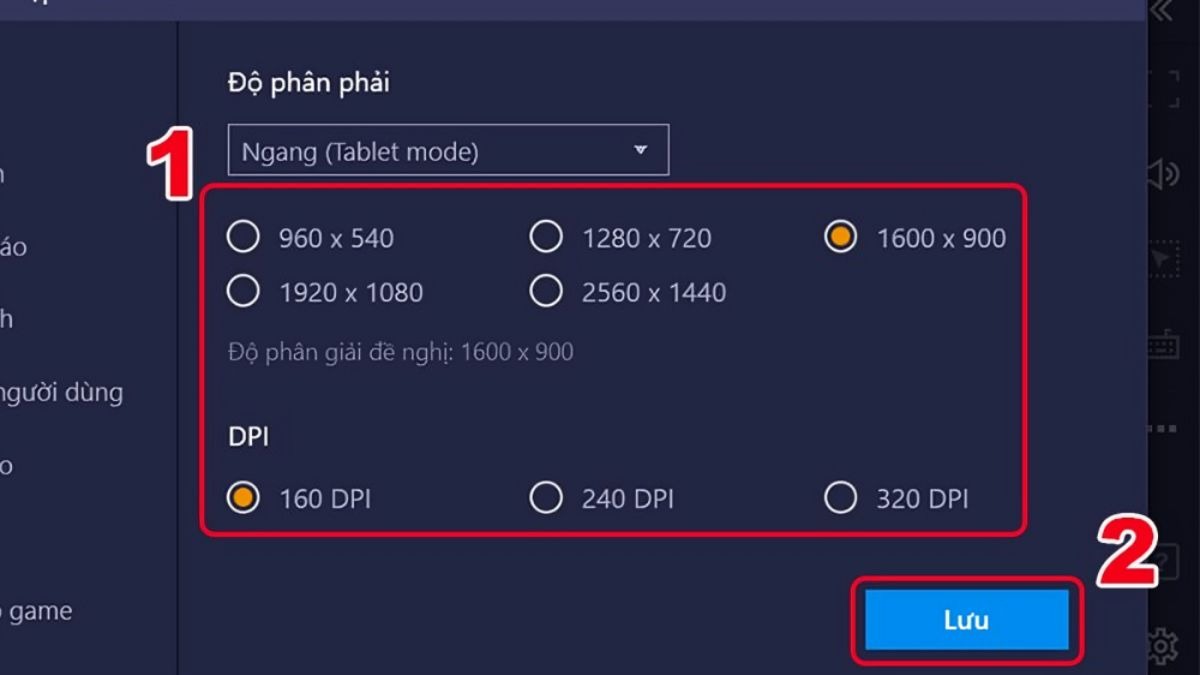Open the keyboard controls icon
1200x675 pixels.
coord(1163,345)
